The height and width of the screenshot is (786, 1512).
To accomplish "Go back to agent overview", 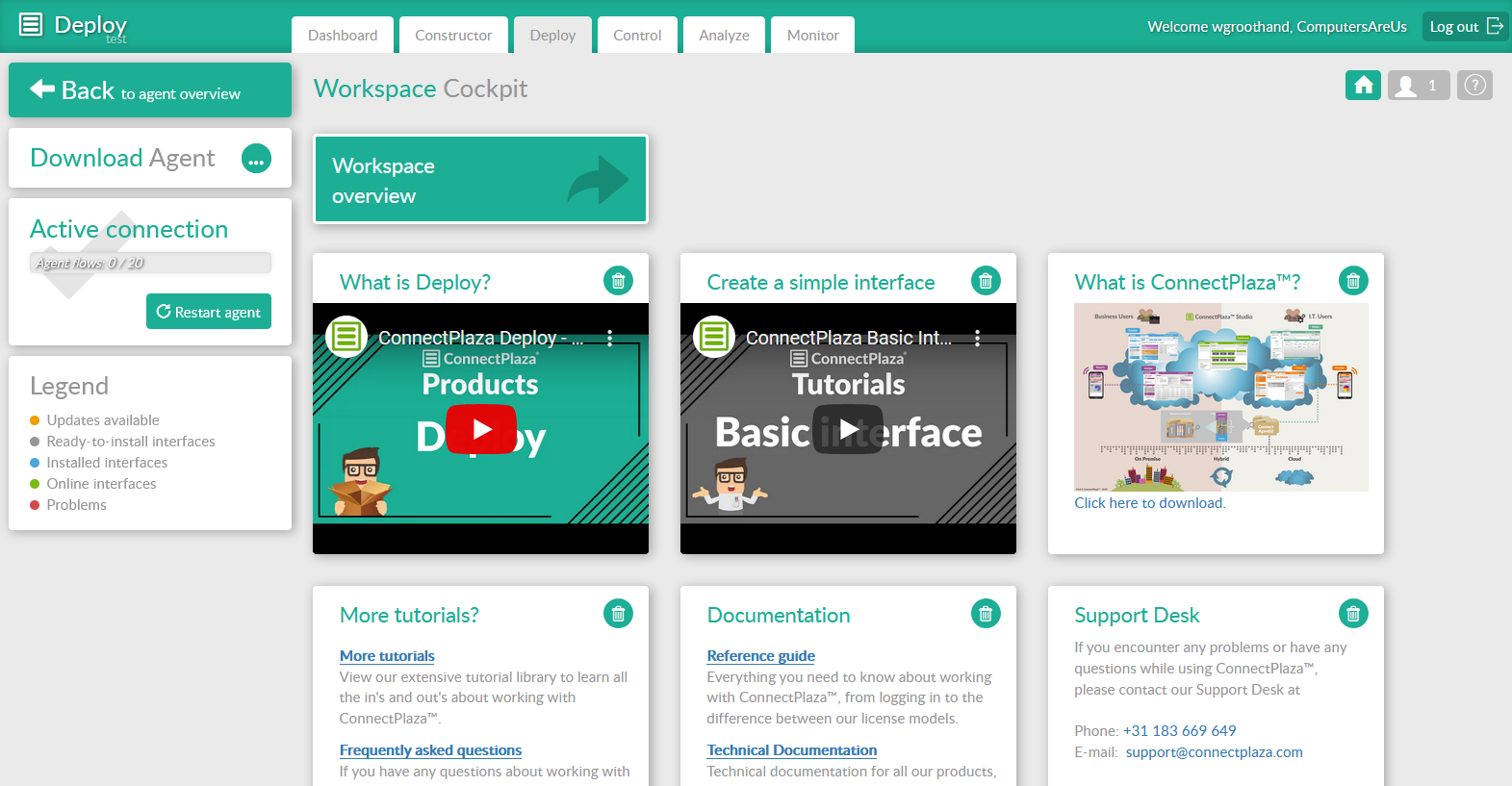I will (150, 90).
